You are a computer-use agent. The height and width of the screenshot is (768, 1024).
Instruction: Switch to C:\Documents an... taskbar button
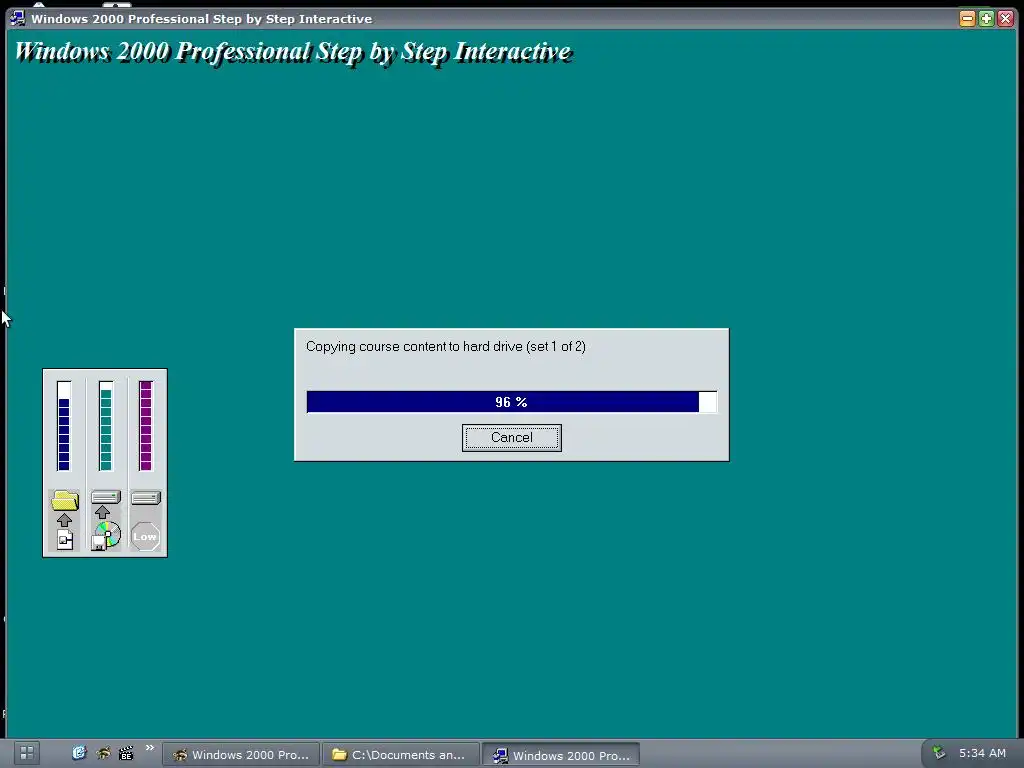coord(400,755)
